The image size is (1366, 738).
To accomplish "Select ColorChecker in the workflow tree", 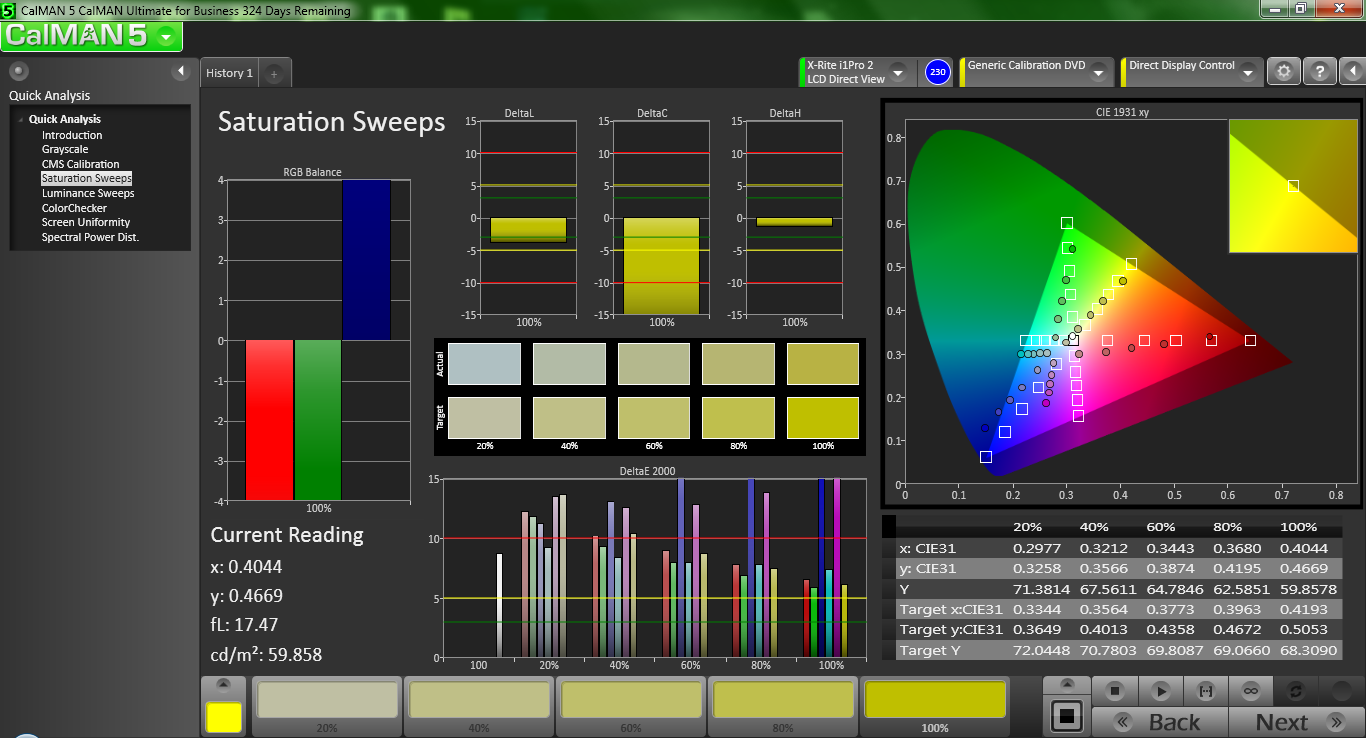I will click(74, 208).
